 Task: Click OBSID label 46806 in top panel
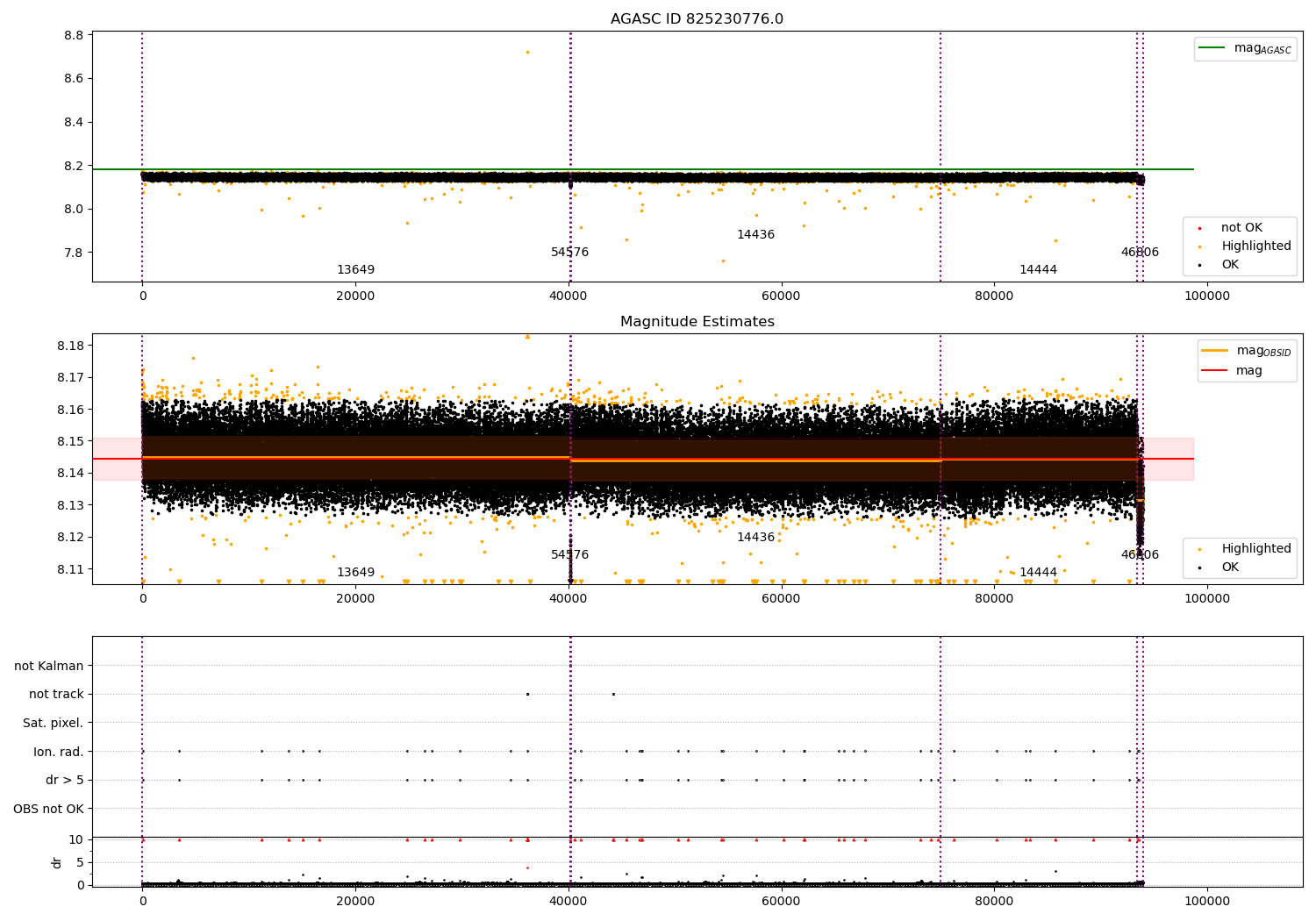coord(1140,253)
